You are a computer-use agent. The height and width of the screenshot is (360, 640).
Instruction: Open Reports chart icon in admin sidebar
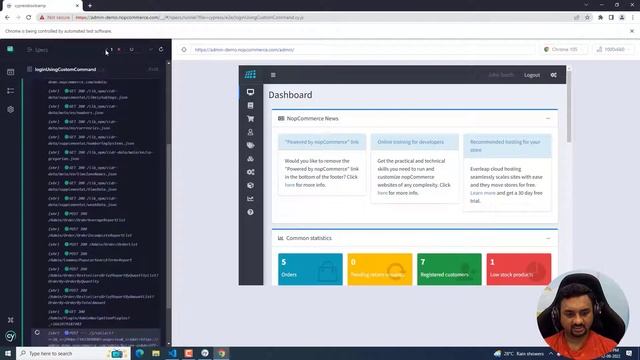tap(250, 199)
